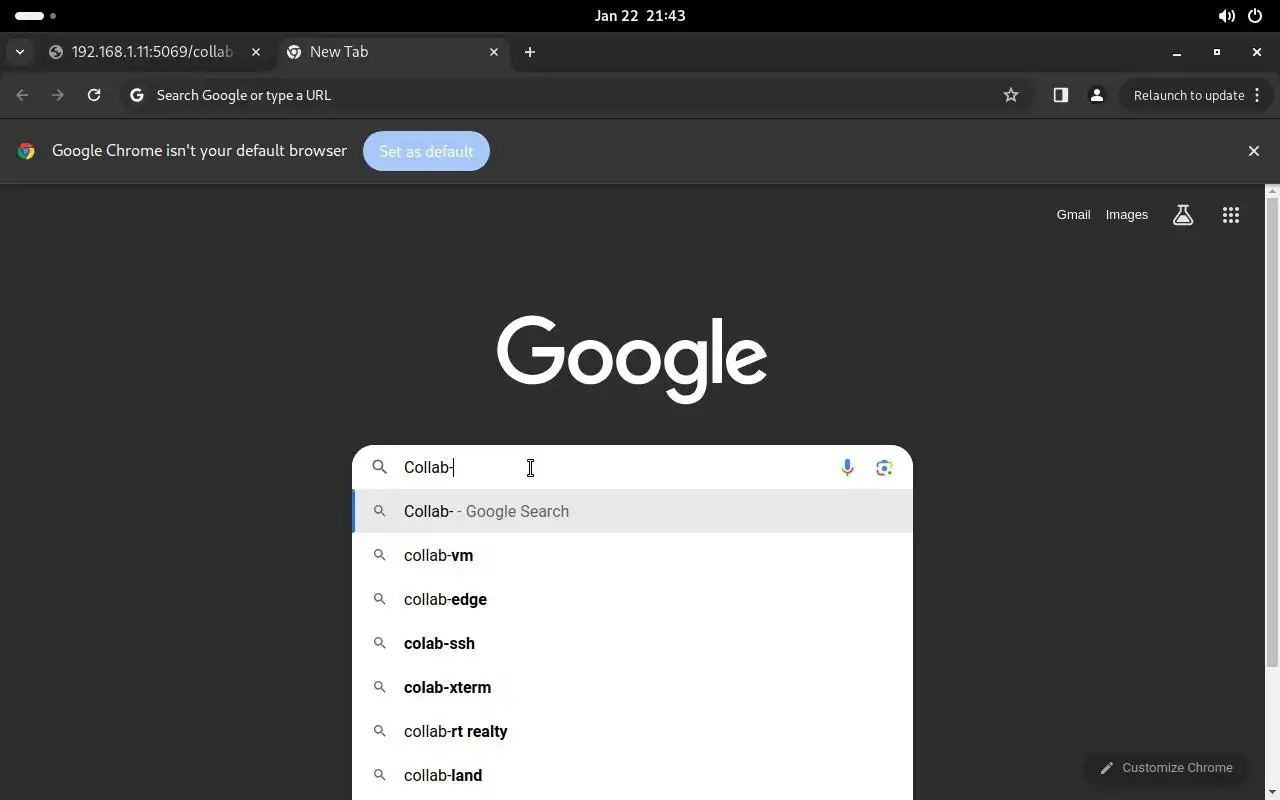Click Customize Chrome button
The image size is (1280, 800).
(x=1166, y=768)
